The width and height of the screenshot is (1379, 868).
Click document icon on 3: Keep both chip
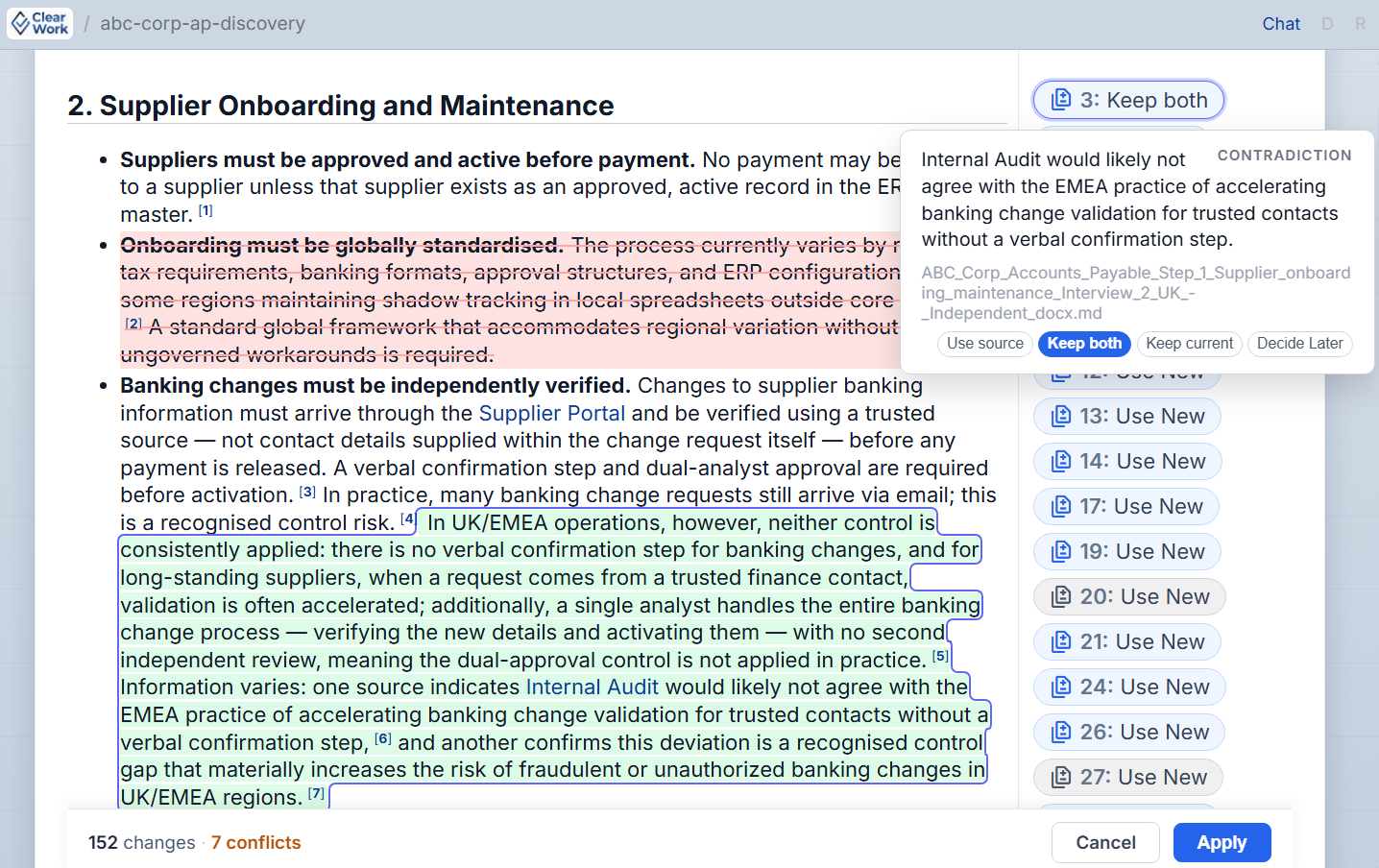click(1061, 100)
